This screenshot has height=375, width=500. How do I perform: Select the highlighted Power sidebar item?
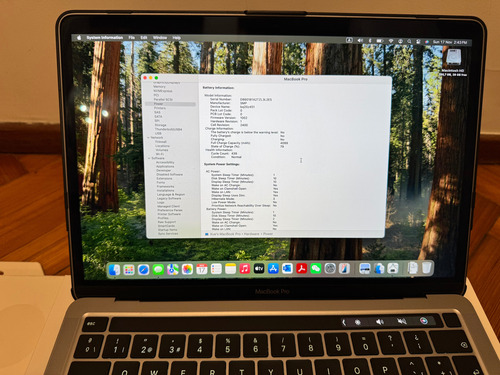[x=170, y=104]
